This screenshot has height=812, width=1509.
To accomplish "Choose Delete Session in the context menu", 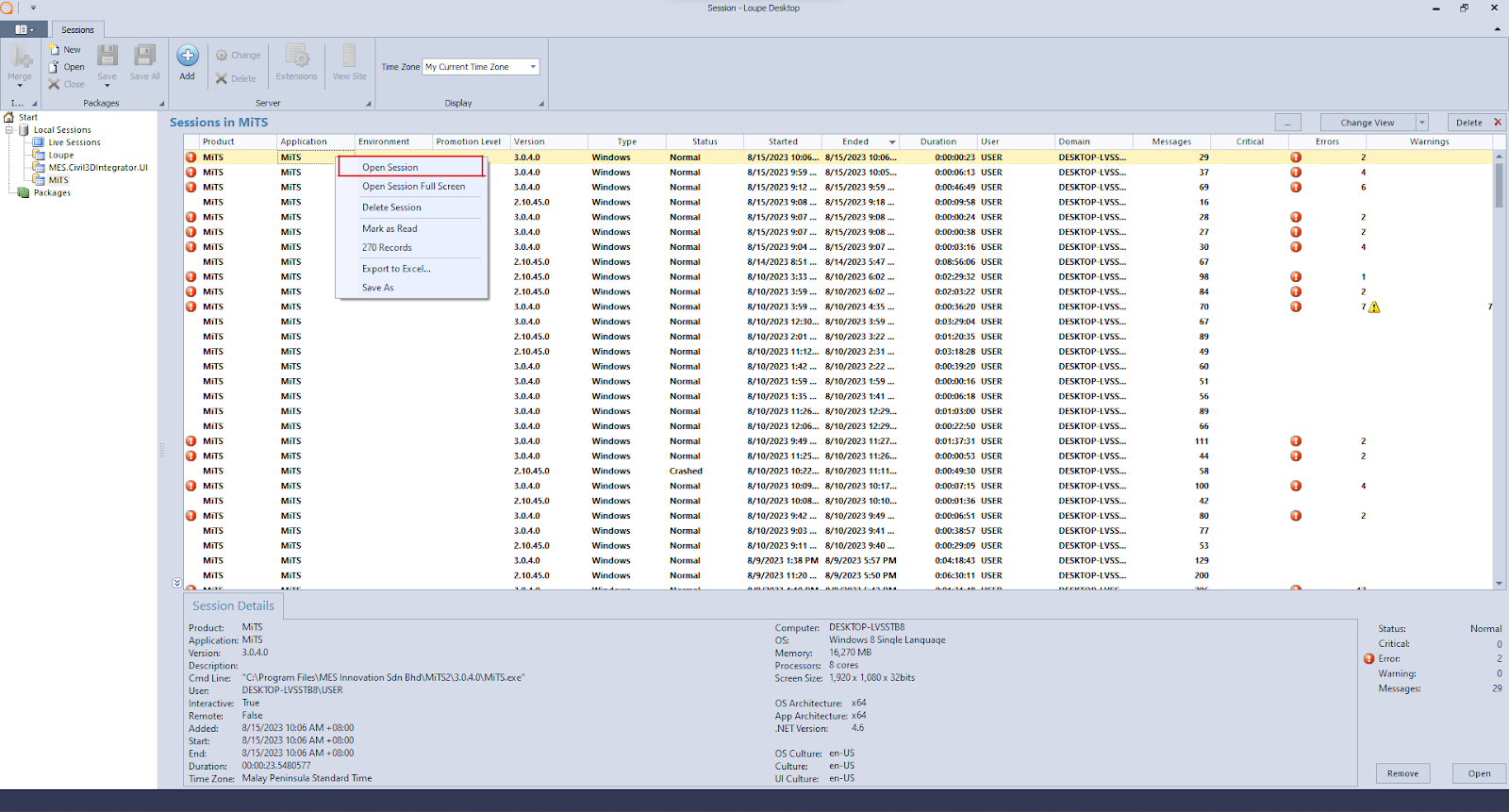I will [411, 207].
